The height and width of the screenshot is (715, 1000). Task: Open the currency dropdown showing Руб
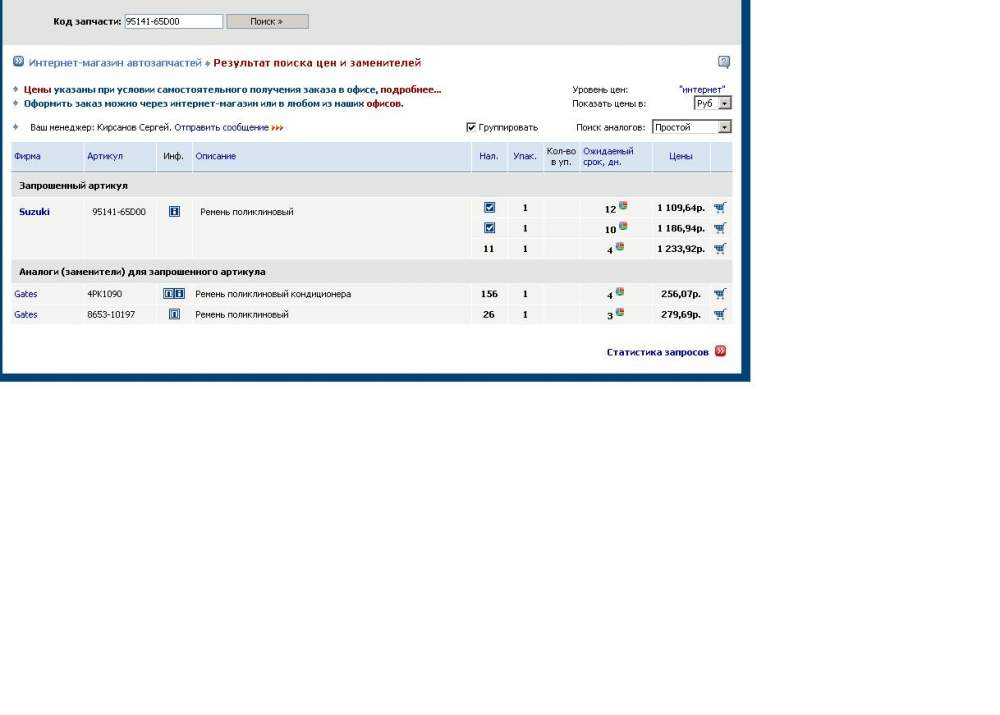pos(713,103)
